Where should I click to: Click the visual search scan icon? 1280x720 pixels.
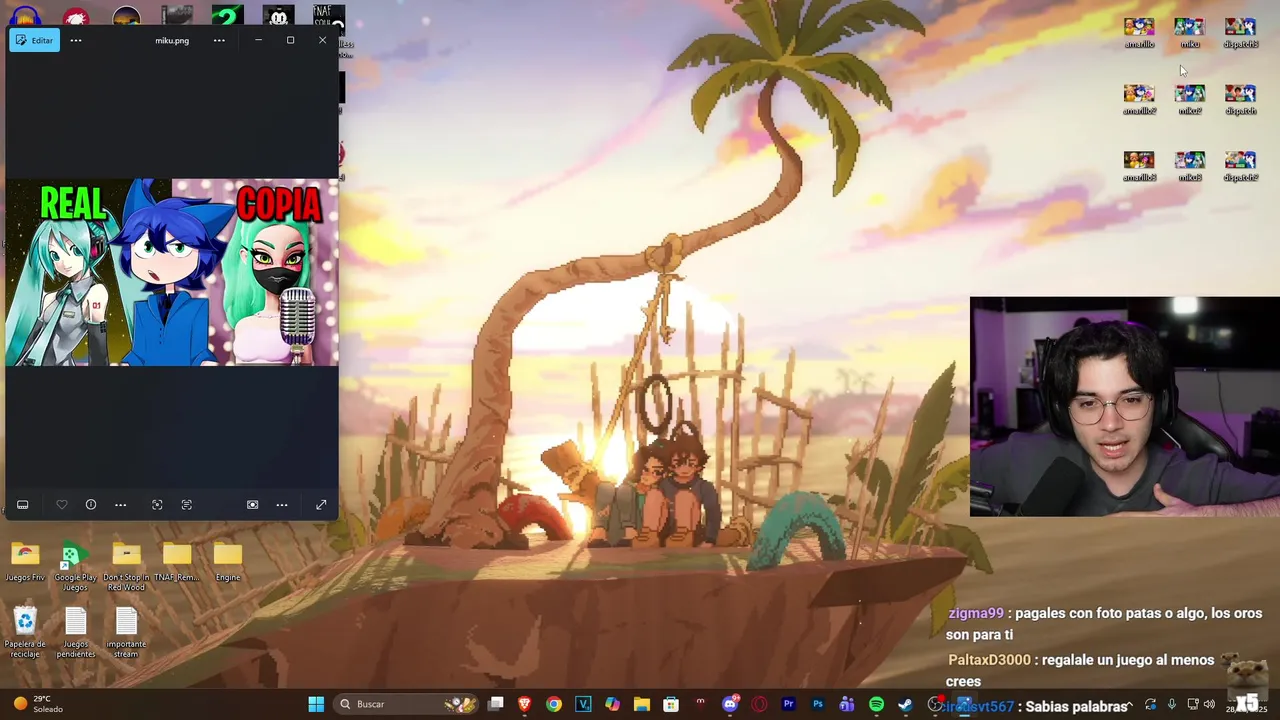pyautogui.click(x=157, y=505)
